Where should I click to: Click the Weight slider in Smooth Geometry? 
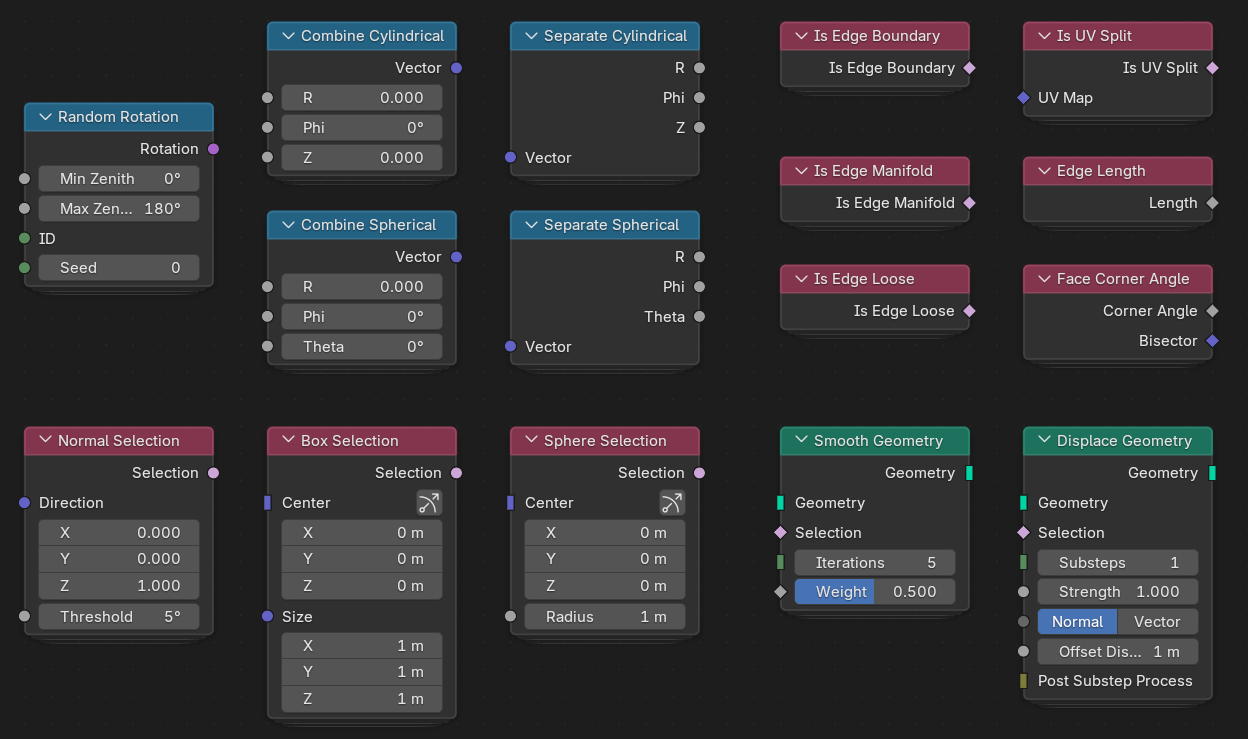(875, 592)
